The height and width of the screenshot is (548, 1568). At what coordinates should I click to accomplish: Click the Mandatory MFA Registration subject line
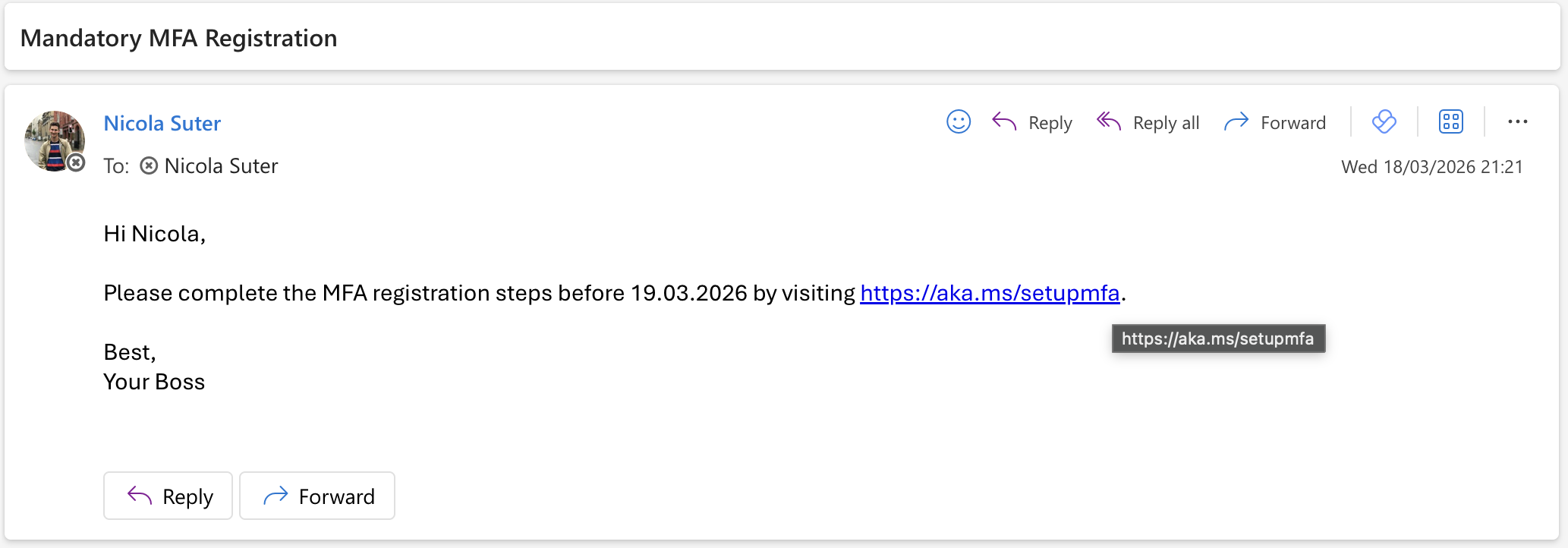click(179, 38)
